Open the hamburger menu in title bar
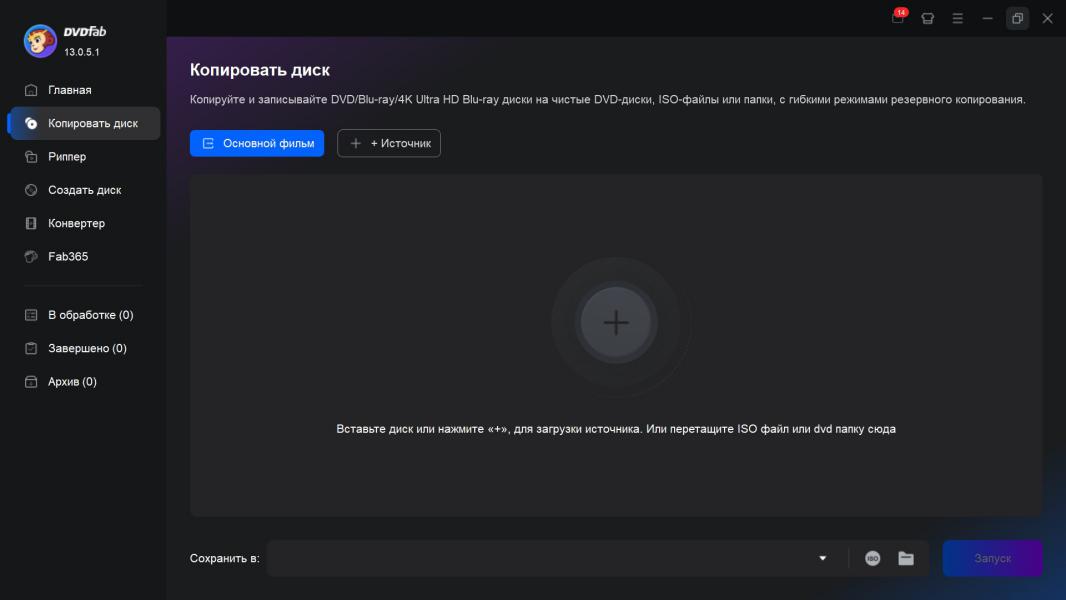Image resolution: width=1066 pixels, height=600 pixels. pyautogui.click(x=957, y=18)
